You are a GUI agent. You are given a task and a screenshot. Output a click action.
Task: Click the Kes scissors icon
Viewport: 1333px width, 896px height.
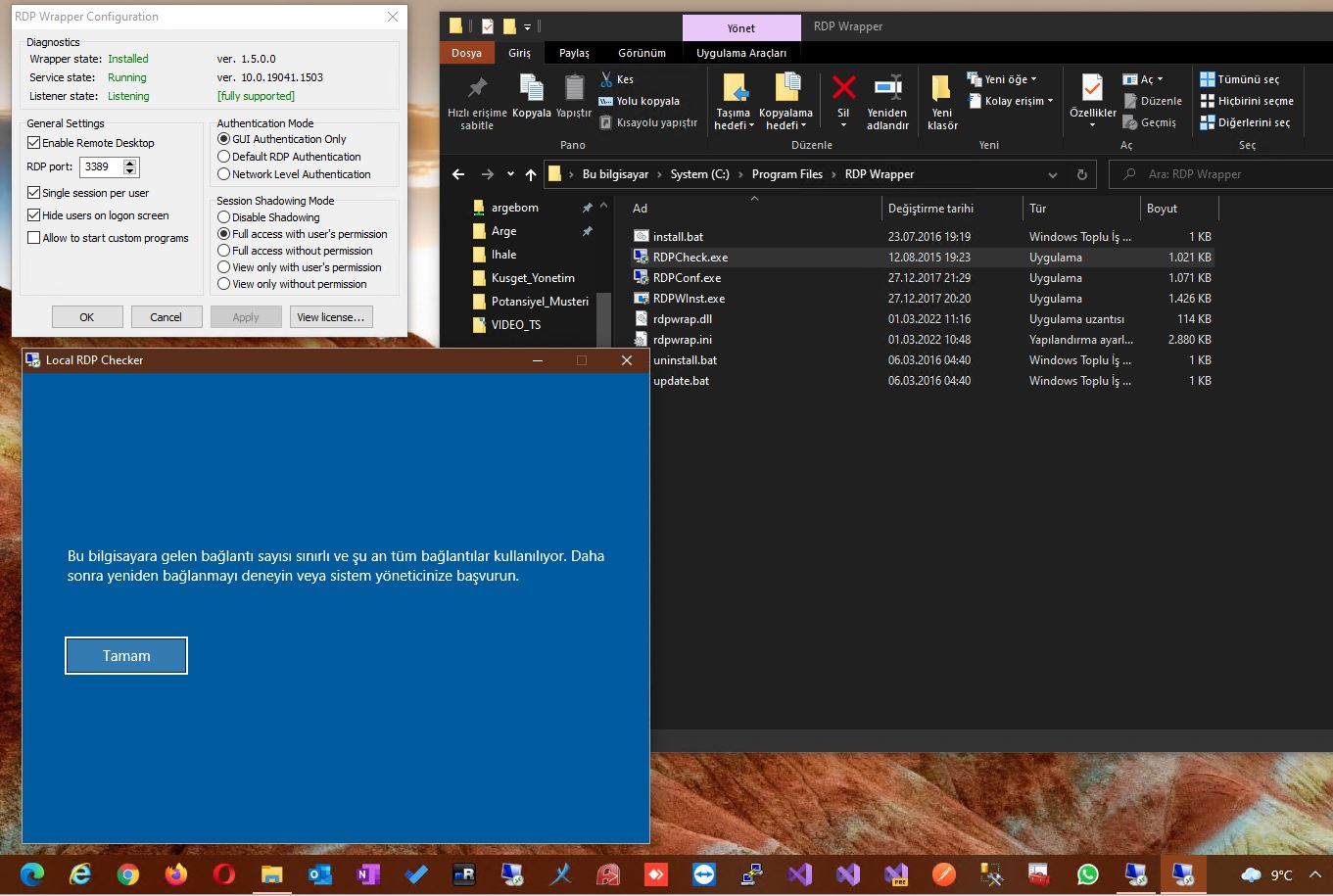[606, 79]
